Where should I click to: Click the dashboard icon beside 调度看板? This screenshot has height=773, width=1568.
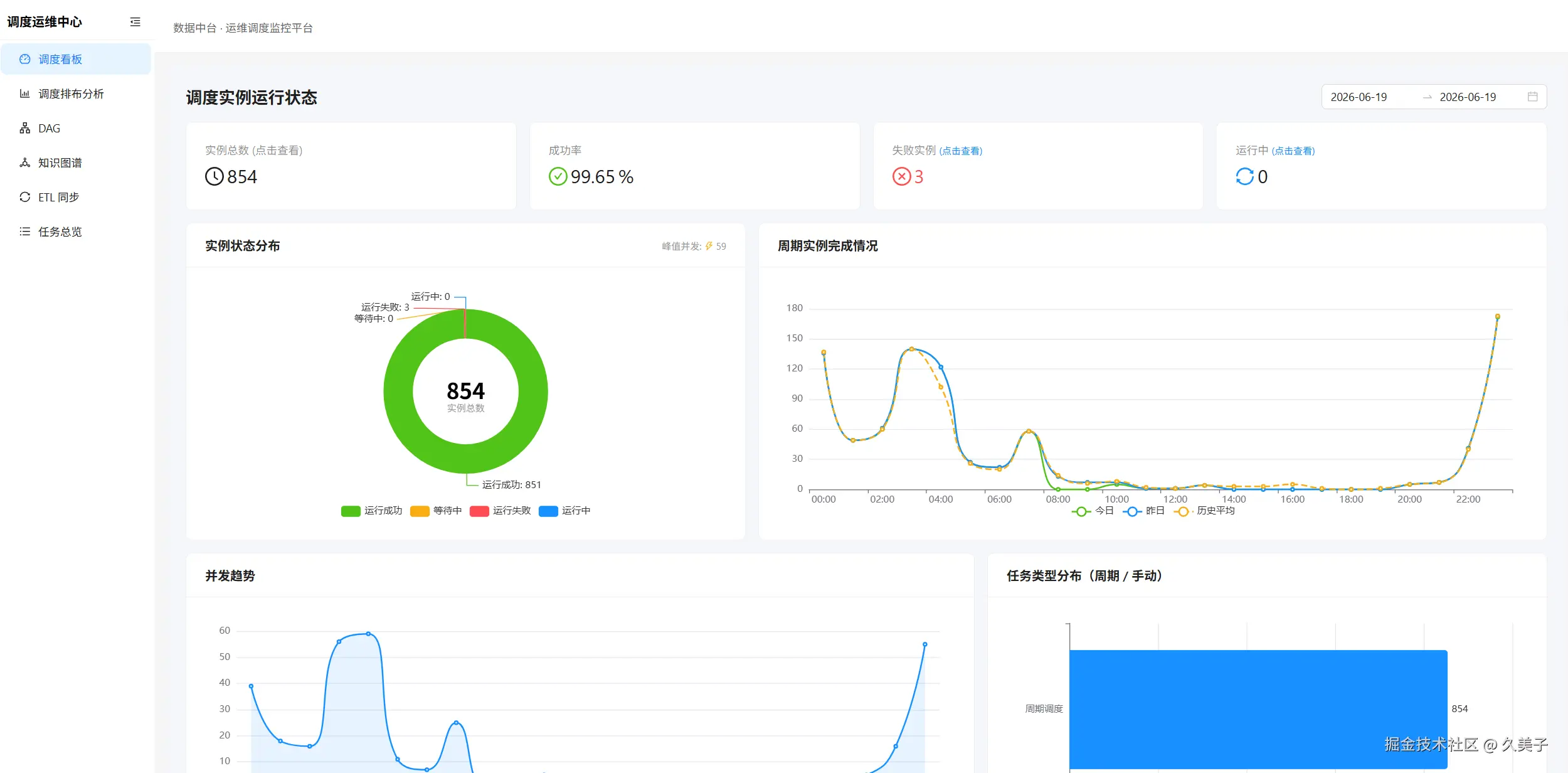(25, 59)
